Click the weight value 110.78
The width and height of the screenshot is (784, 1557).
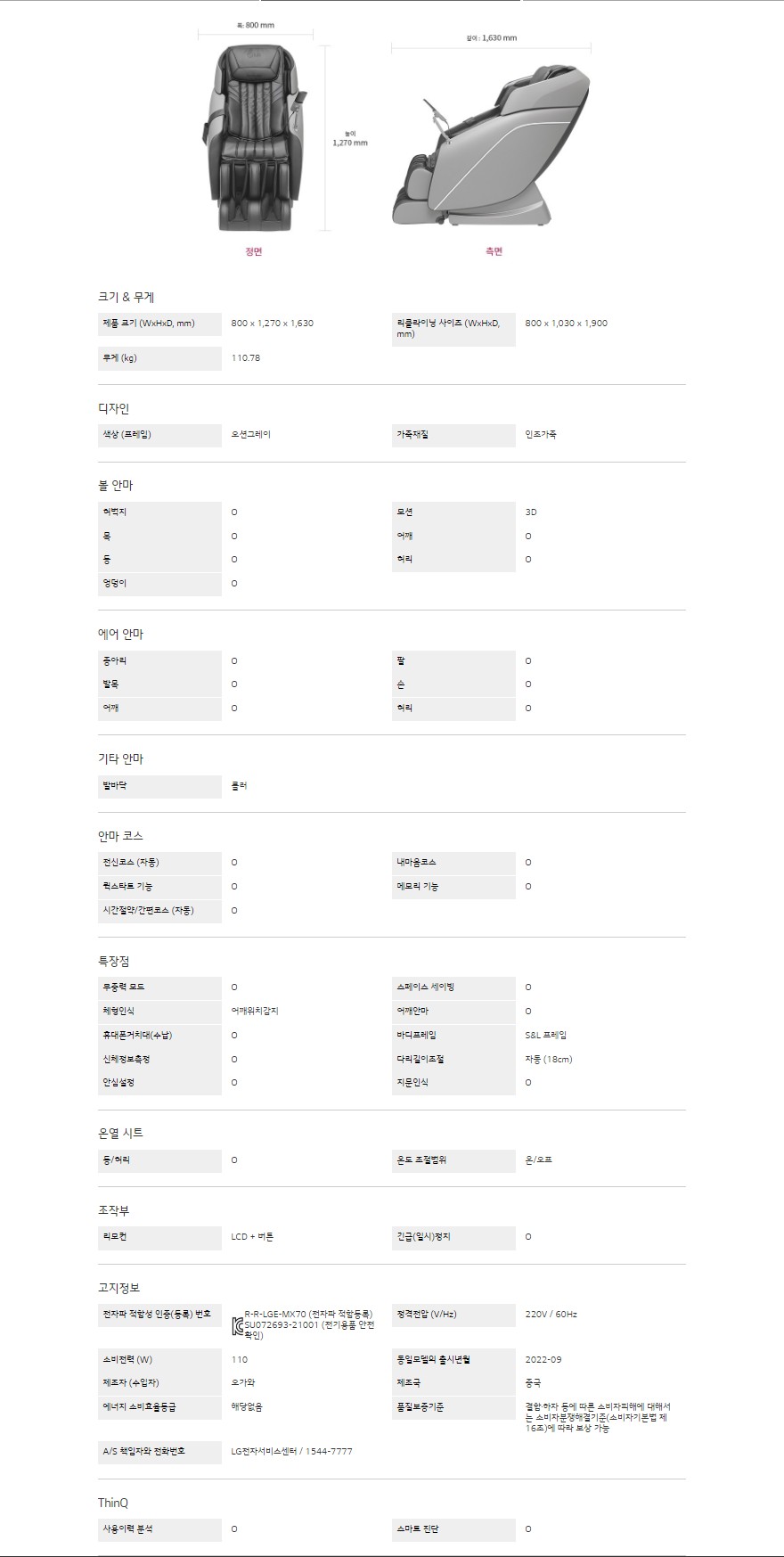245,358
